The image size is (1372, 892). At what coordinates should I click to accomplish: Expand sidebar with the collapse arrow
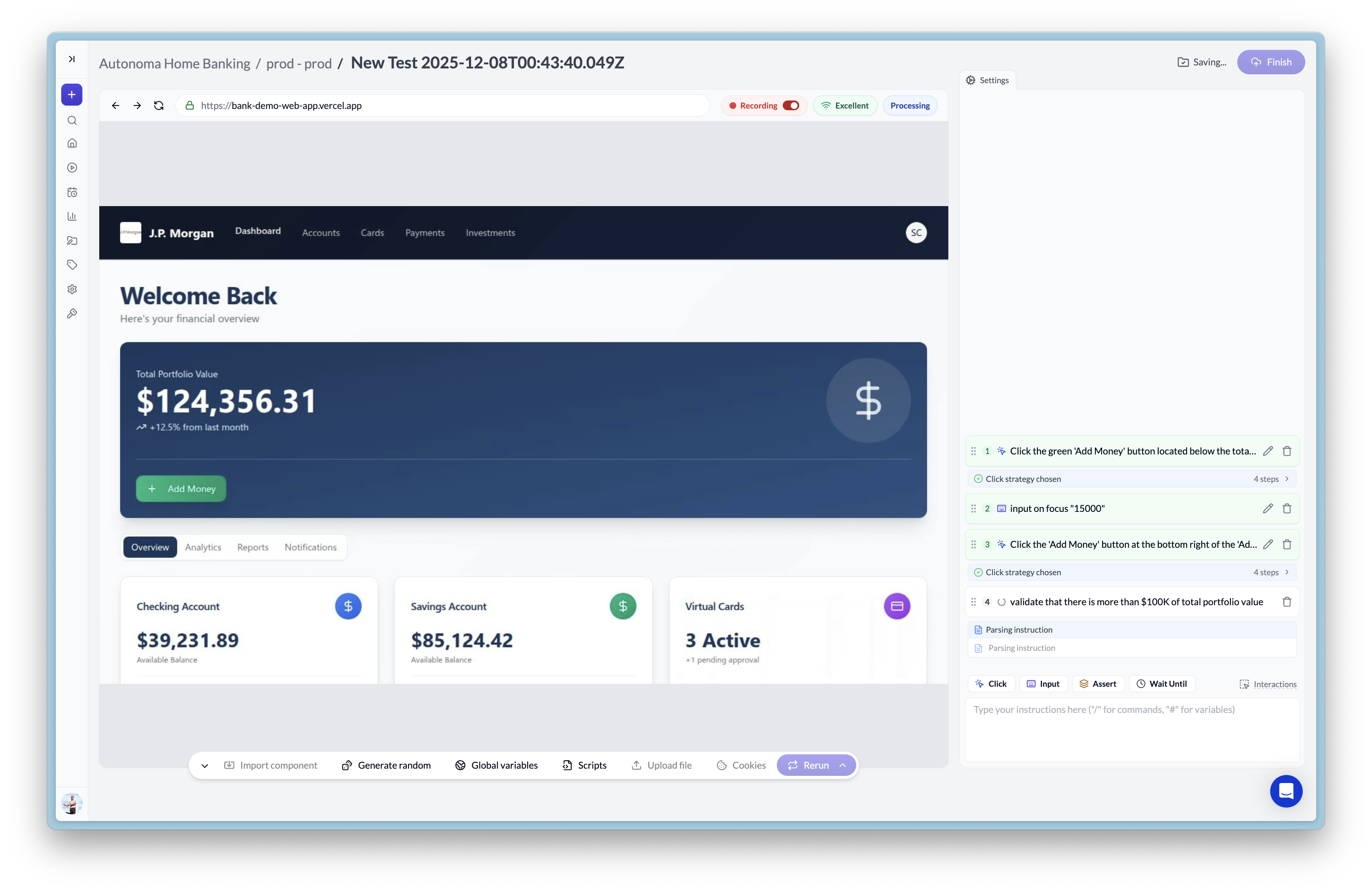(x=72, y=59)
